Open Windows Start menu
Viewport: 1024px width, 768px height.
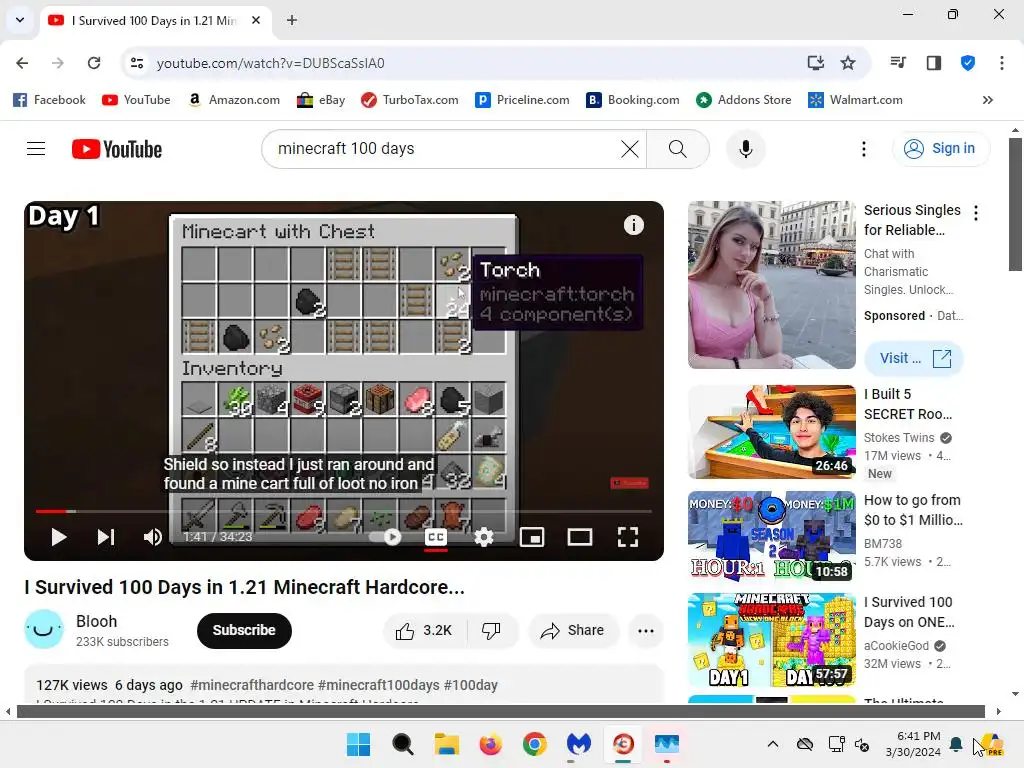tap(358, 744)
